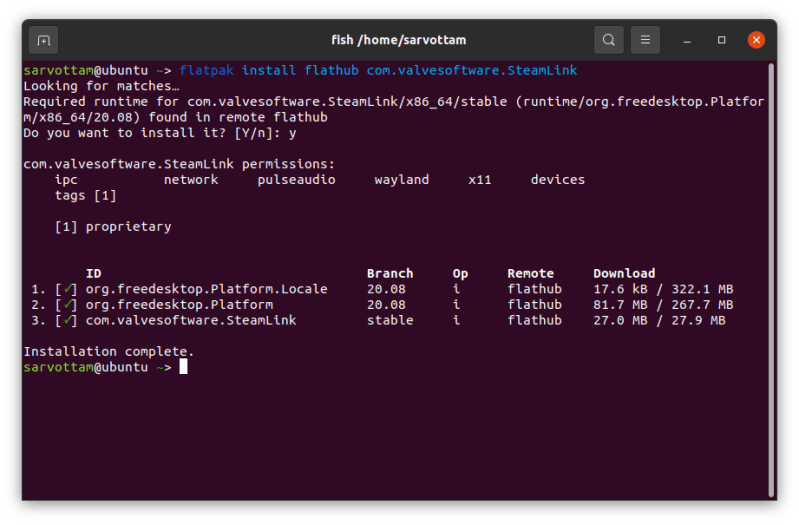Screen dimensions: 799x525
Task: Click '17.6 kB / 322.1 MB' download size
Action: (x=663, y=289)
